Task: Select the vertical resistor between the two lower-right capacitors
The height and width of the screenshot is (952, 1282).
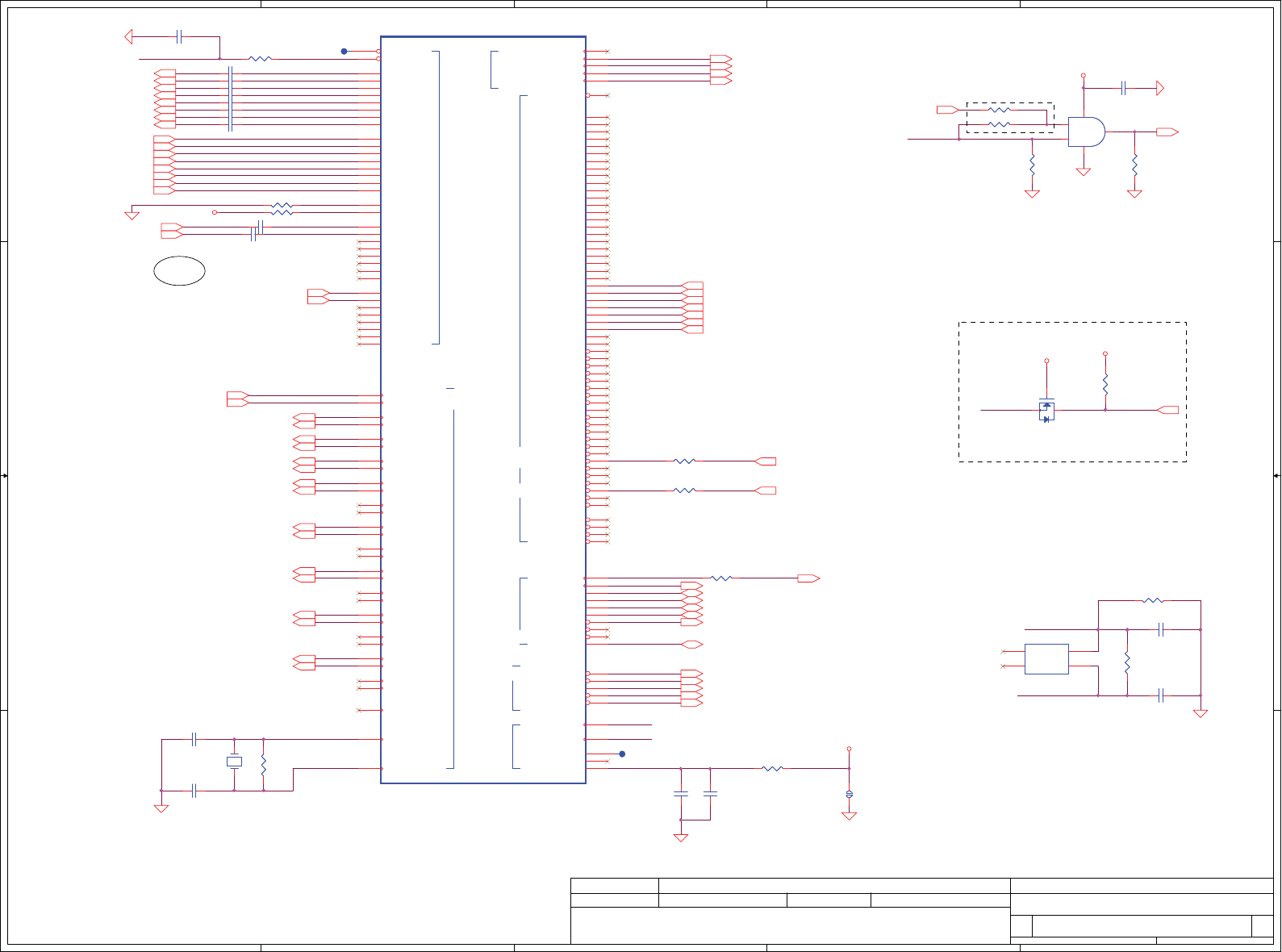Action: [1127, 663]
